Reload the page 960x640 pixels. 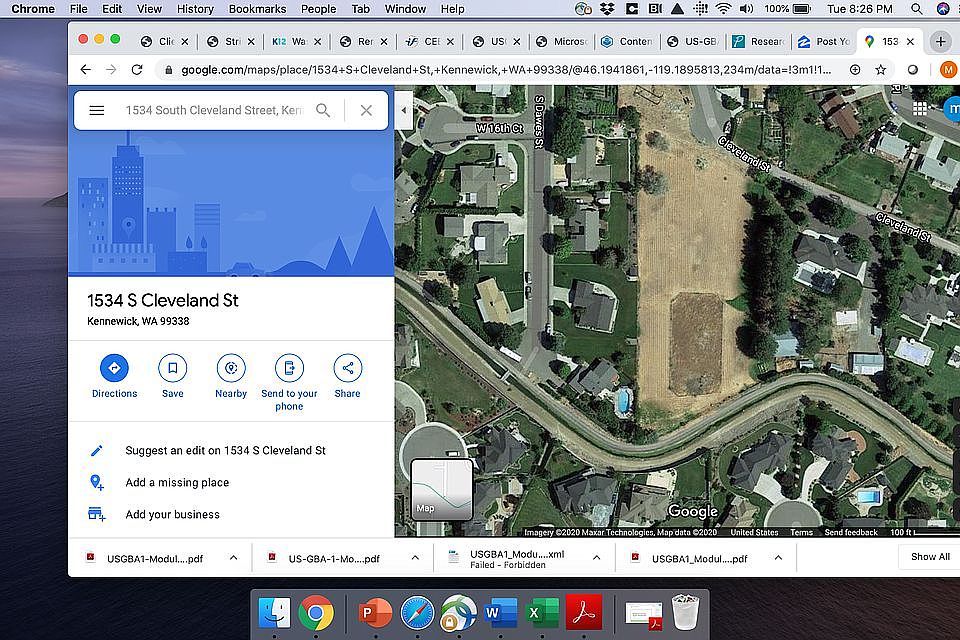pyautogui.click(x=137, y=70)
